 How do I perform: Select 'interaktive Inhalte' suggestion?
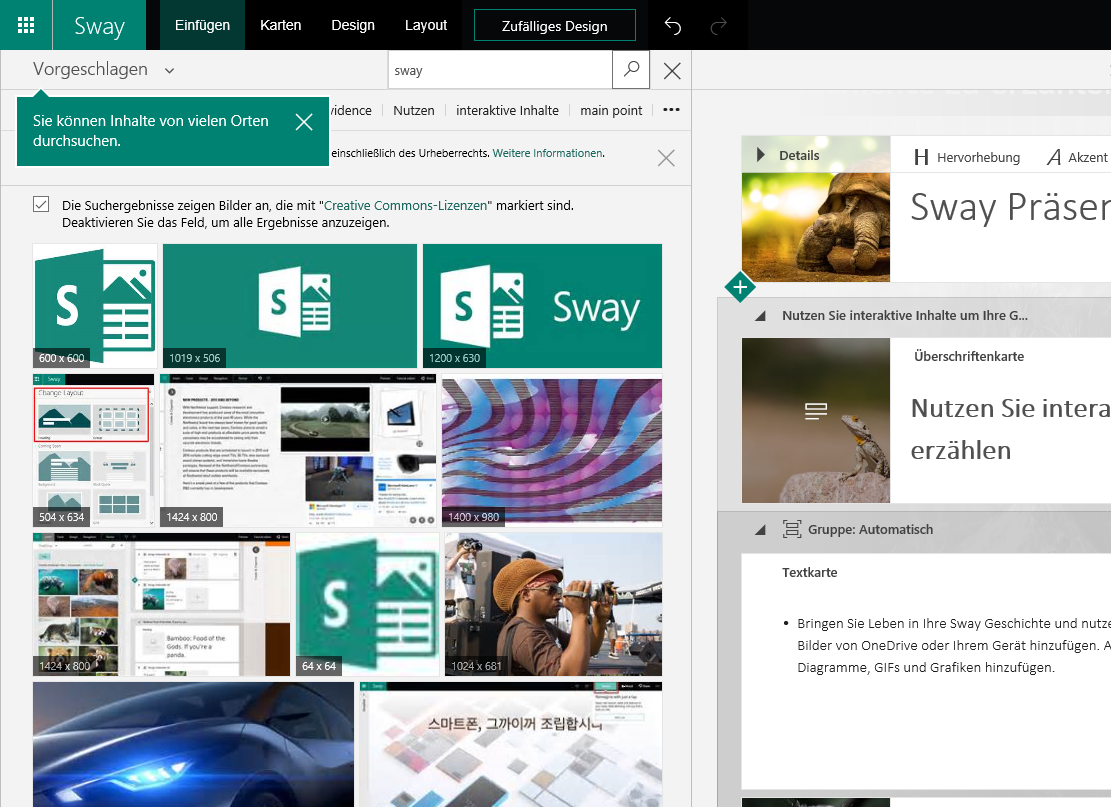[x=507, y=111]
